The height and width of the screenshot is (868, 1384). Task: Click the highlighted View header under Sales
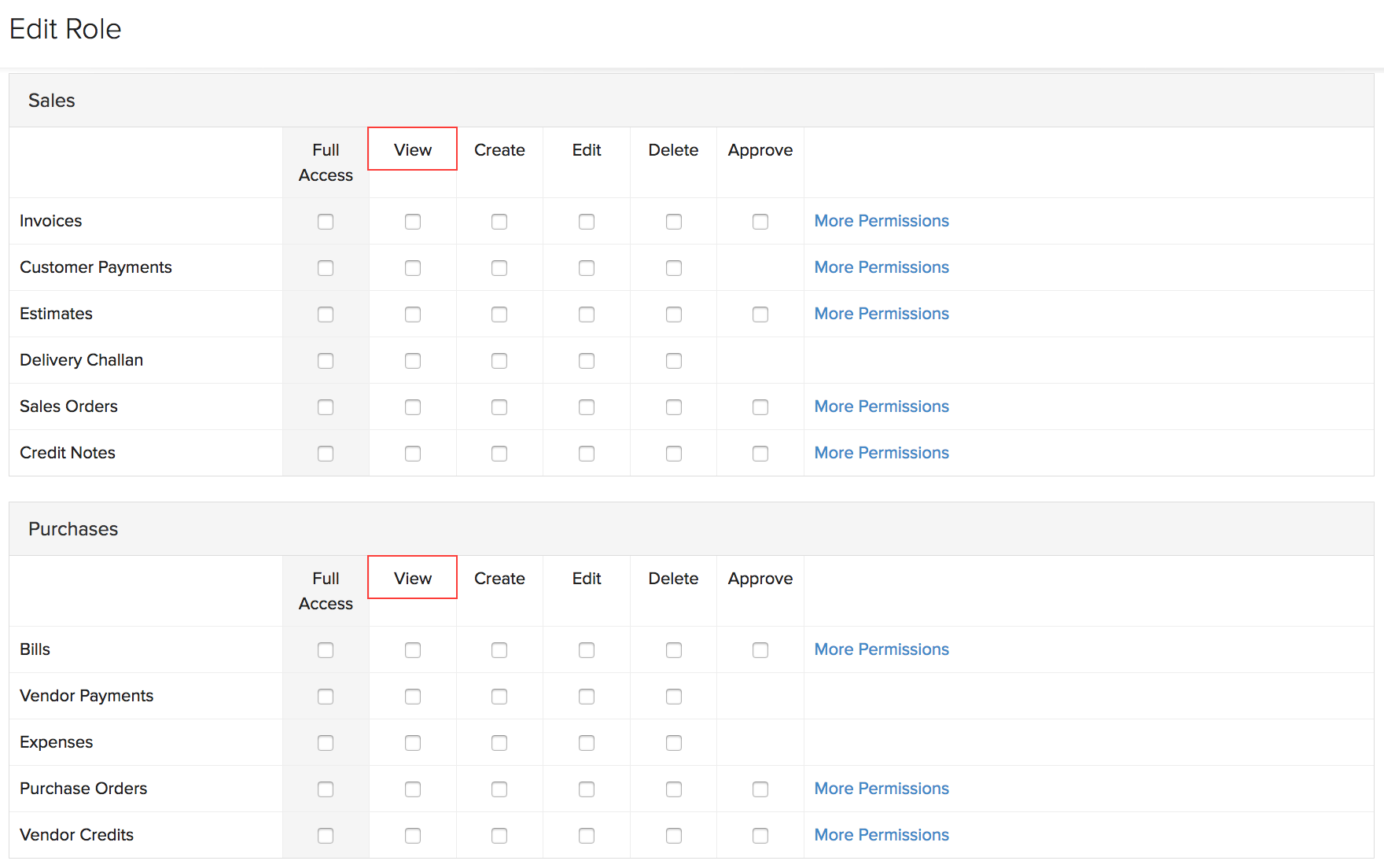(413, 149)
